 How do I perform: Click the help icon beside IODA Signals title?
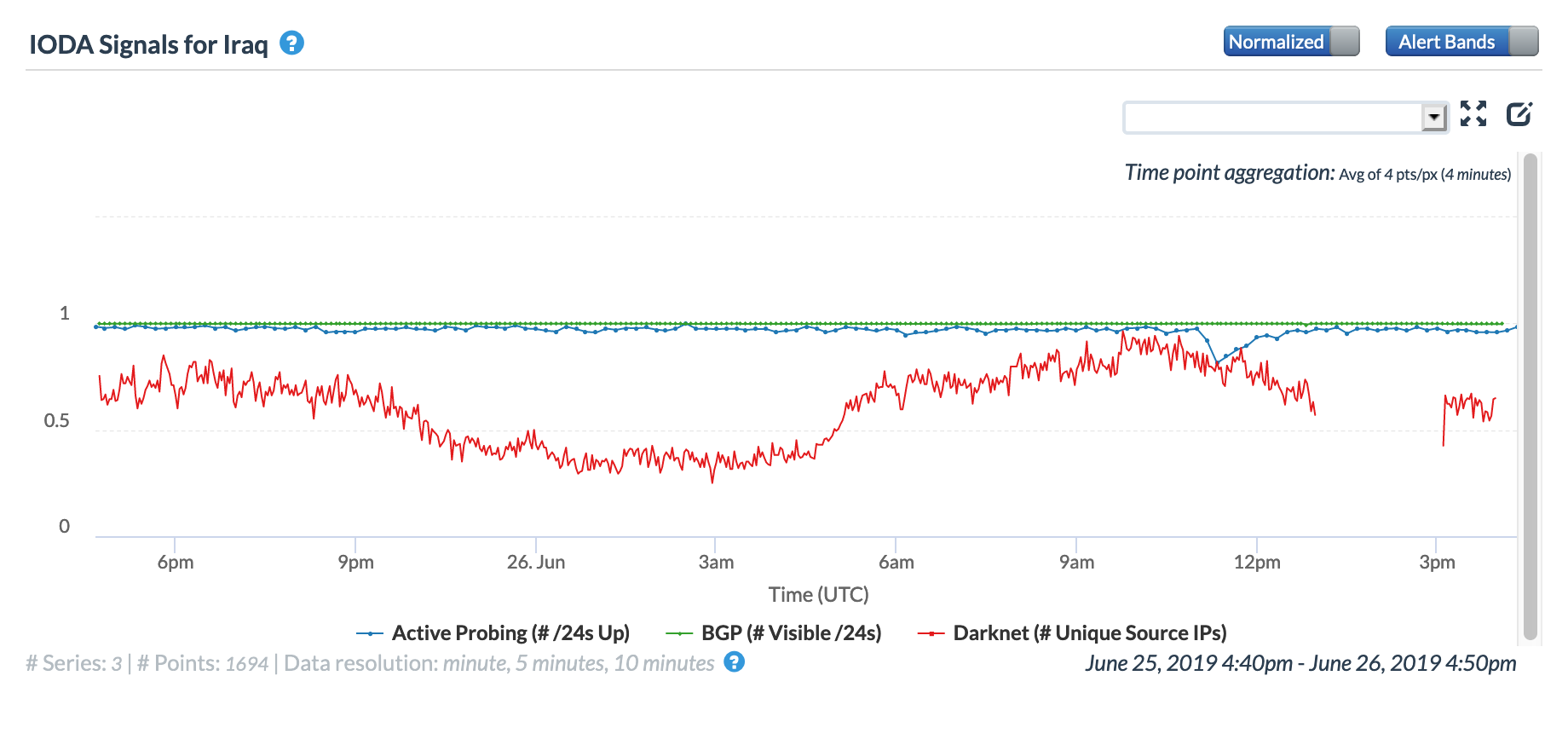point(291,43)
